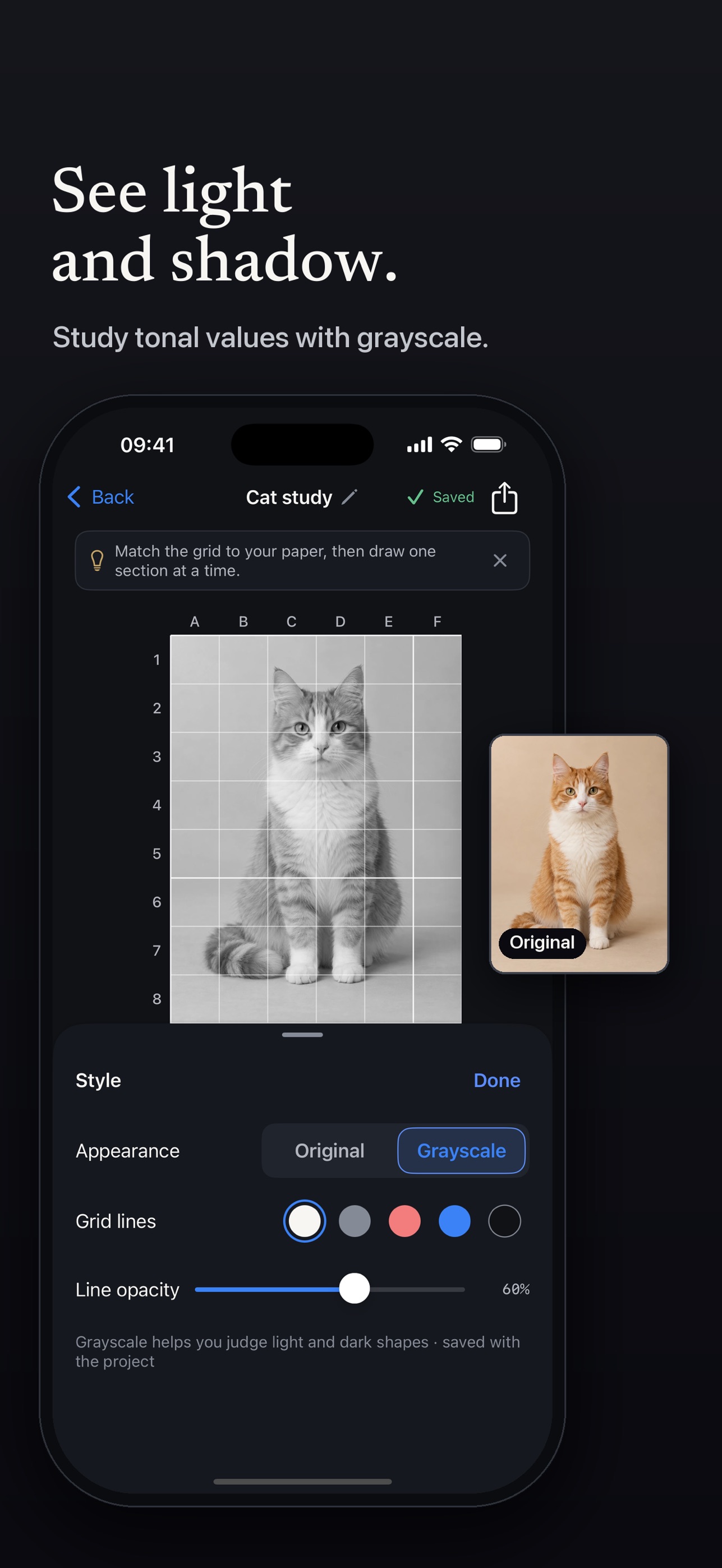Tap the Wi-Fi status icon
Screen dimensions: 722x1568
(x=451, y=444)
